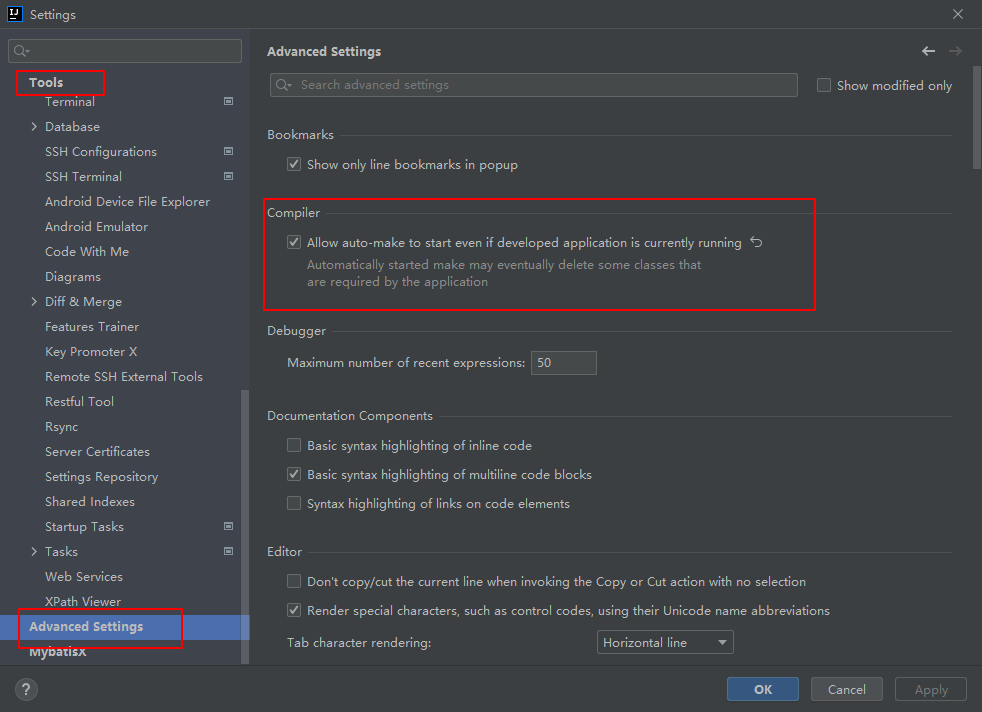Click the back navigation arrow
Viewport: 982px width, 712px height.
(x=928, y=51)
